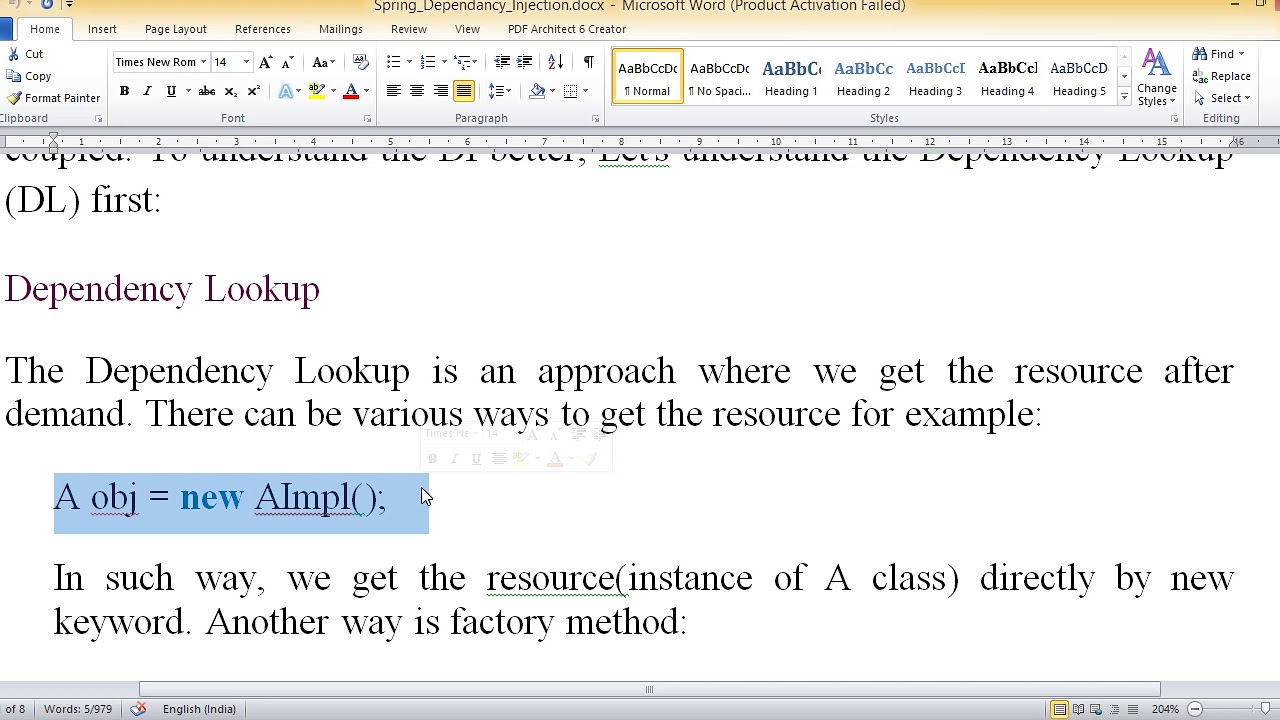The image size is (1280, 720).
Task: Toggle Strikethrough formatting
Action: click(206, 91)
